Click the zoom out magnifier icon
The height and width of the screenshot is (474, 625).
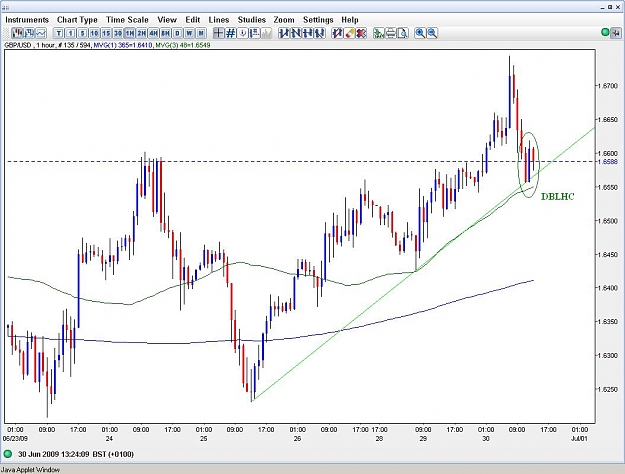[x=432, y=33]
